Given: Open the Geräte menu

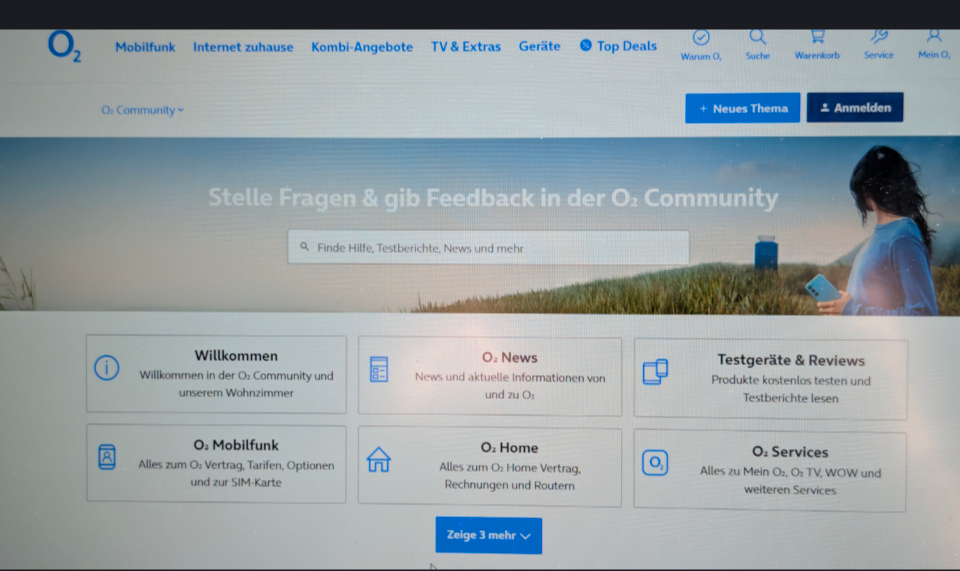Looking at the screenshot, I should point(539,46).
